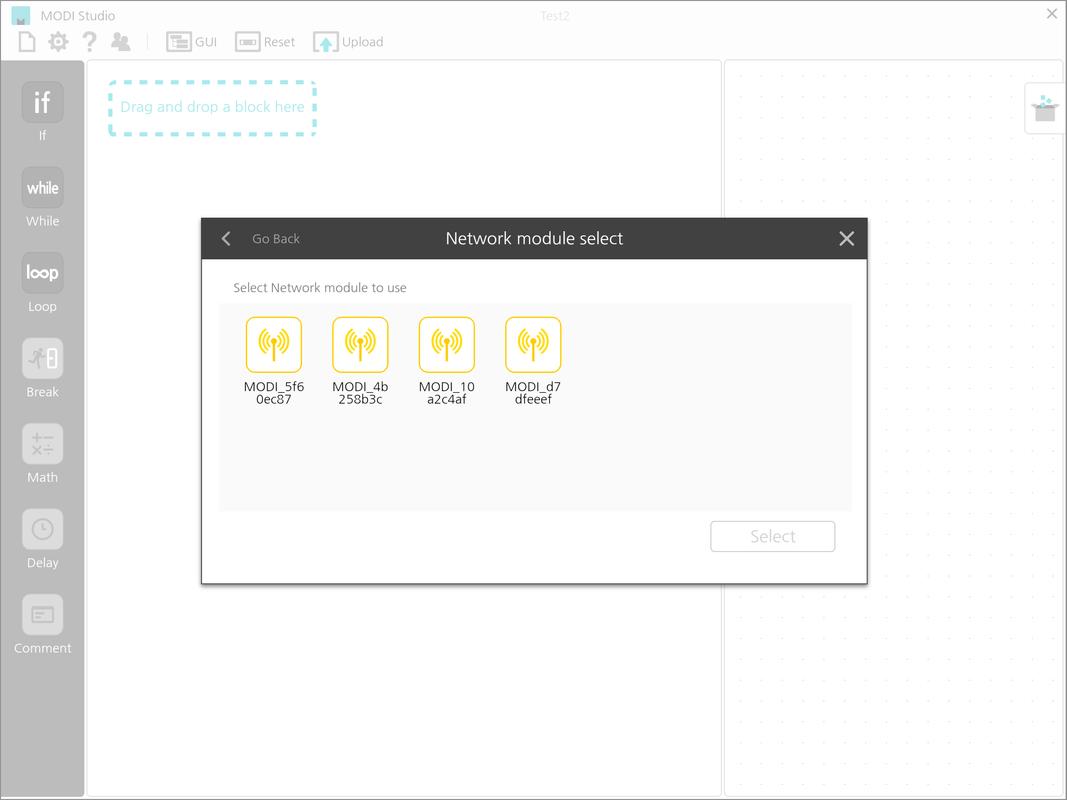Select network module MODI_5f60ec87

274,344
